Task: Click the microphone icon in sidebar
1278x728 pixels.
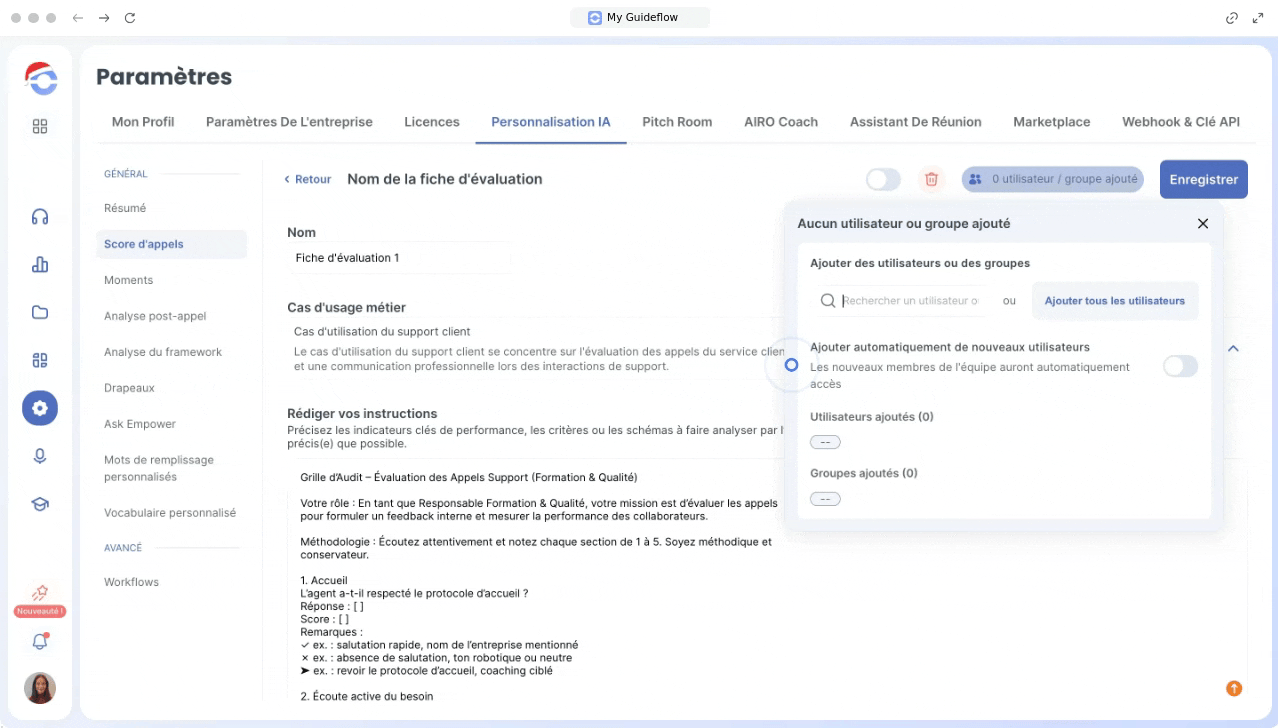Action: [x=40, y=456]
